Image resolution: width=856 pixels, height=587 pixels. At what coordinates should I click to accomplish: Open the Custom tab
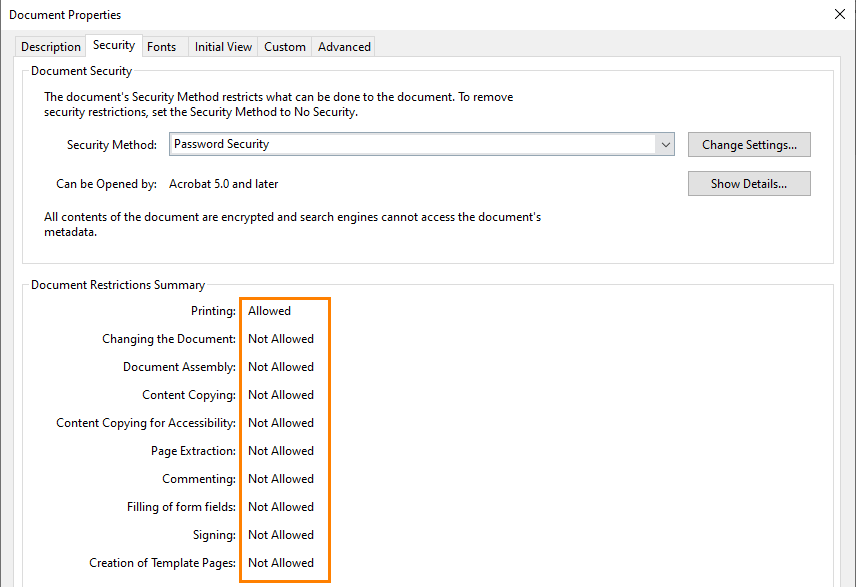coord(285,47)
